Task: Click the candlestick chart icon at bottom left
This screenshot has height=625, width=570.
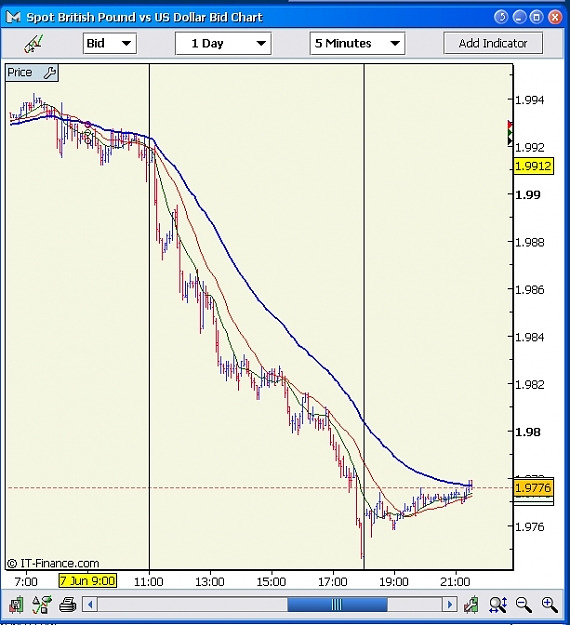Action: pyautogui.click(x=16, y=605)
